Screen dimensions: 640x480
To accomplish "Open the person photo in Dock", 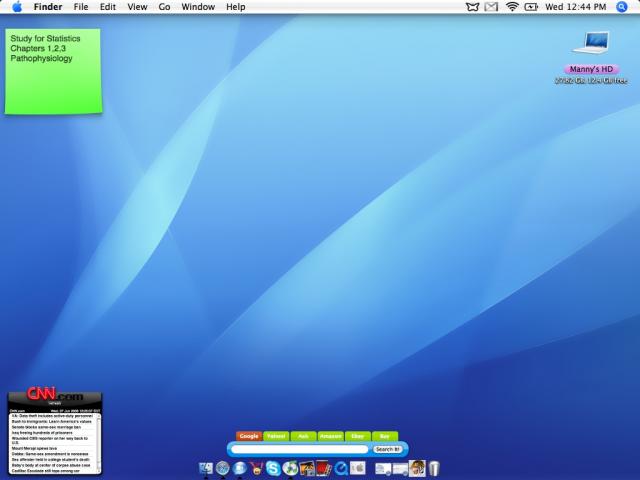I will pyautogui.click(x=417, y=468).
